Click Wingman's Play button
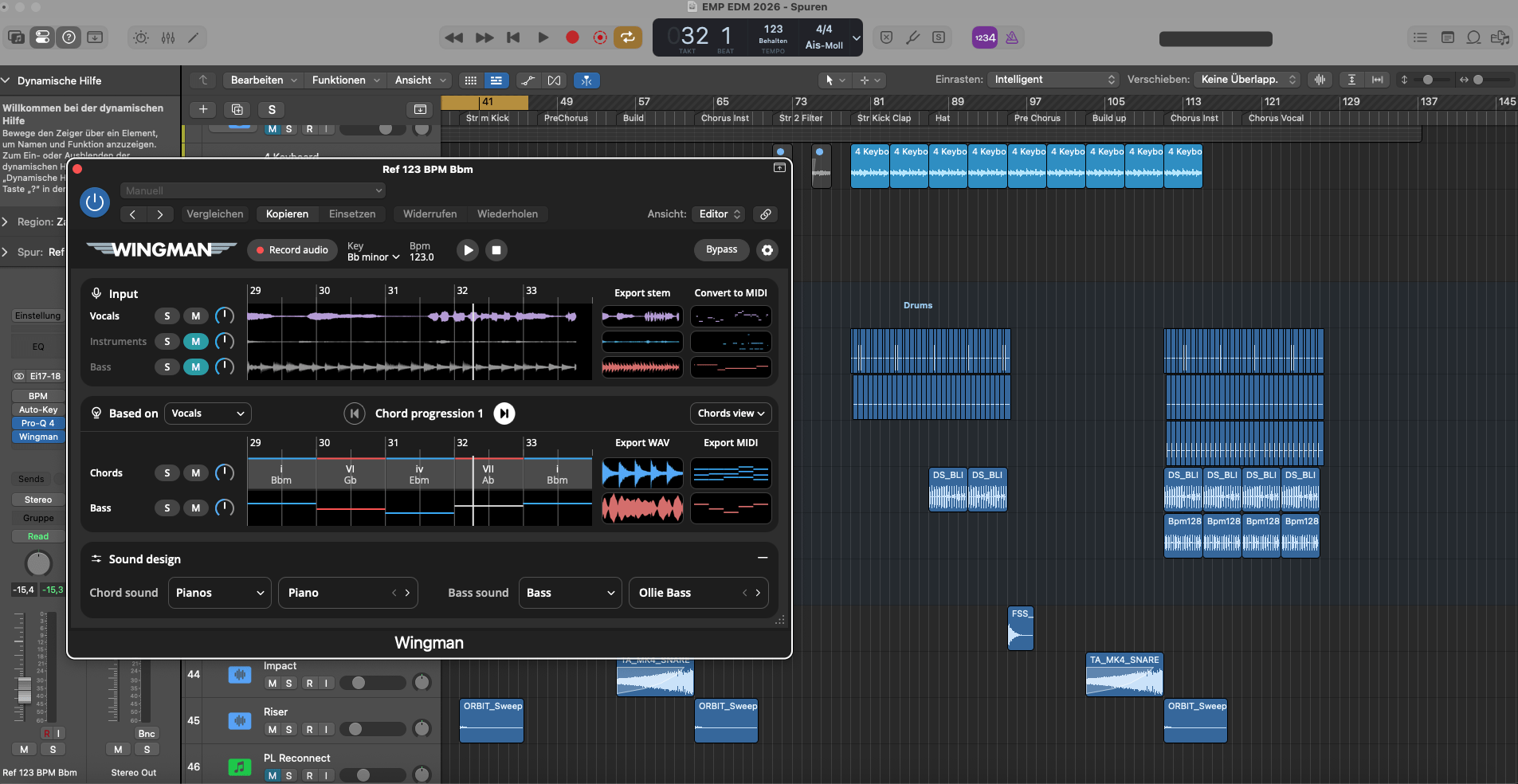 click(469, 250)
